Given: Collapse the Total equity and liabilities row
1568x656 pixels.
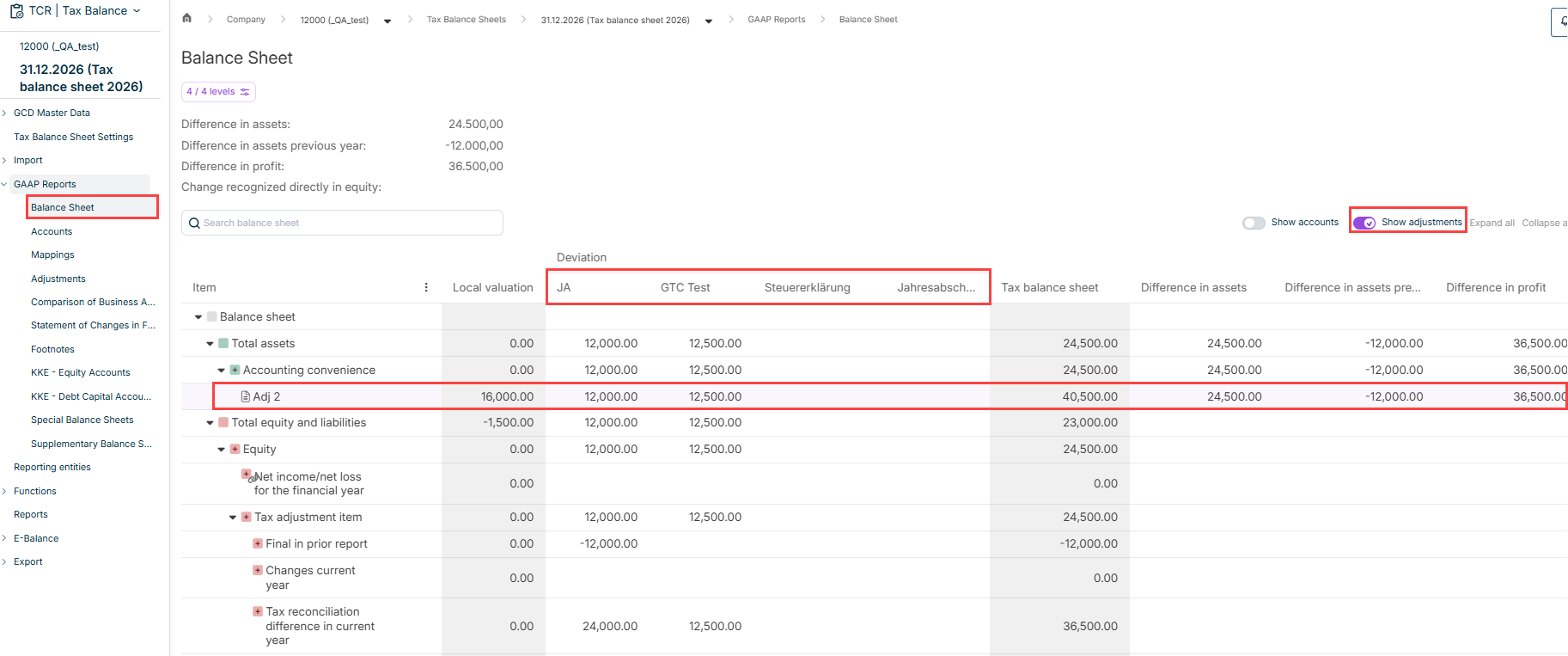Looking at the screenshot, I should 210,423.
